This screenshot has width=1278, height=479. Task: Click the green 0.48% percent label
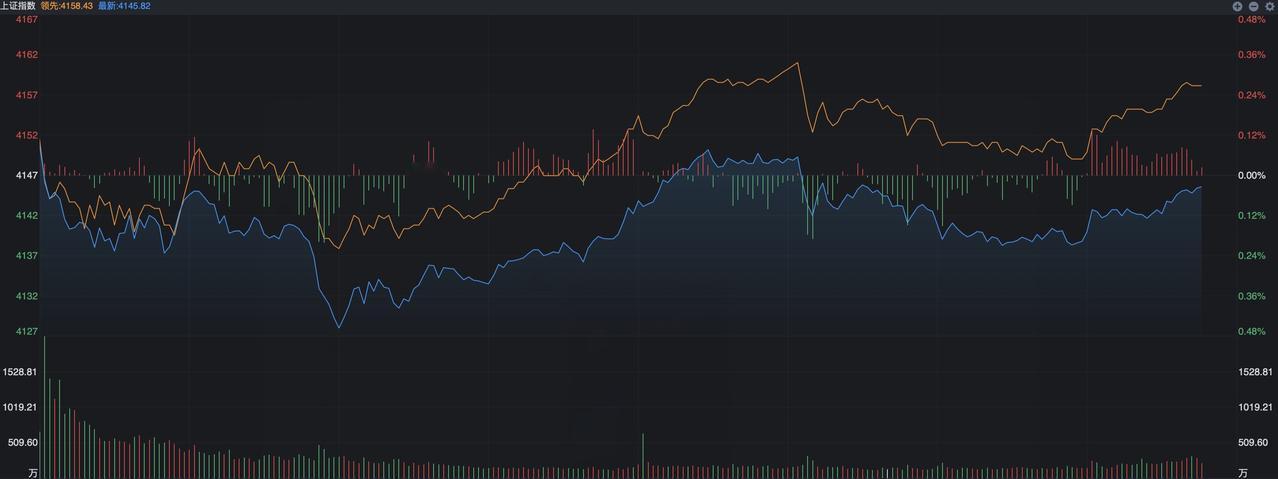1252,331
